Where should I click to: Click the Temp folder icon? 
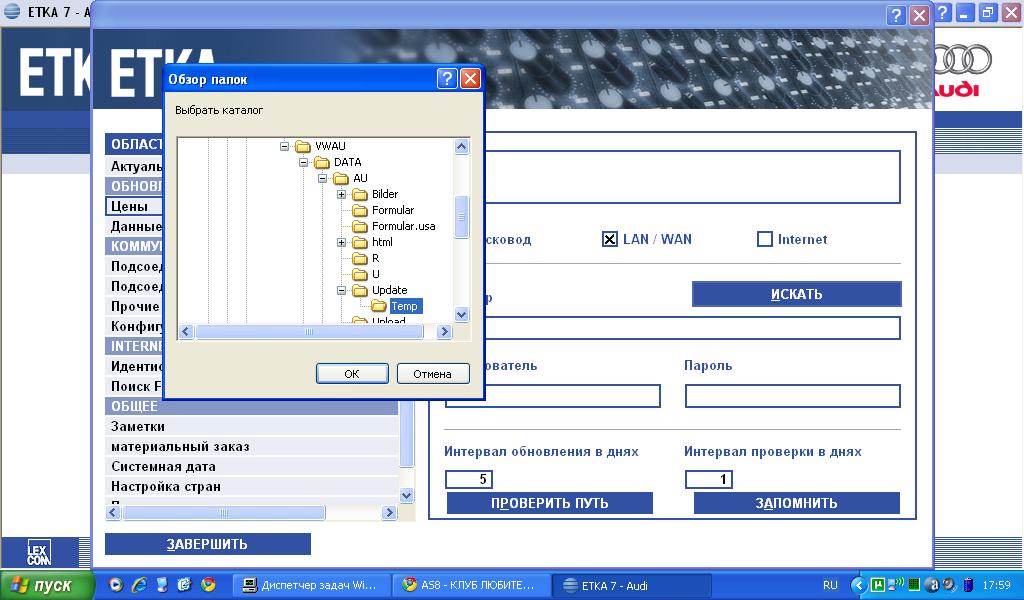380,306
